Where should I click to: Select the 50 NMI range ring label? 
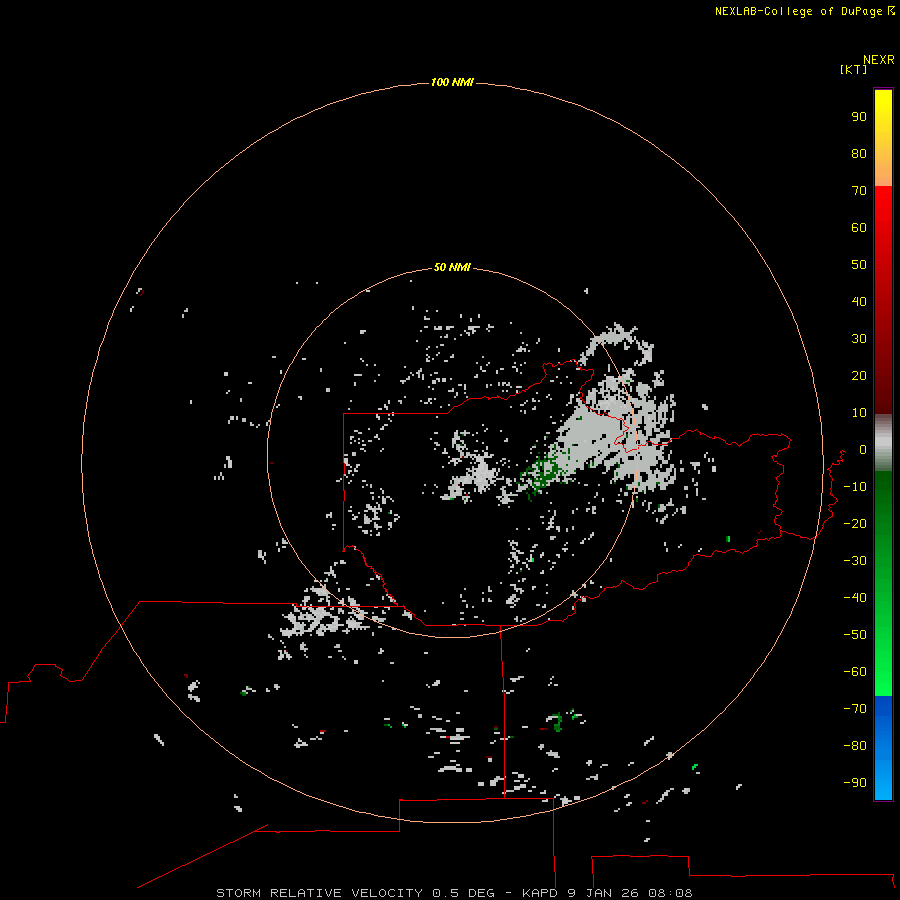point(452,267)
